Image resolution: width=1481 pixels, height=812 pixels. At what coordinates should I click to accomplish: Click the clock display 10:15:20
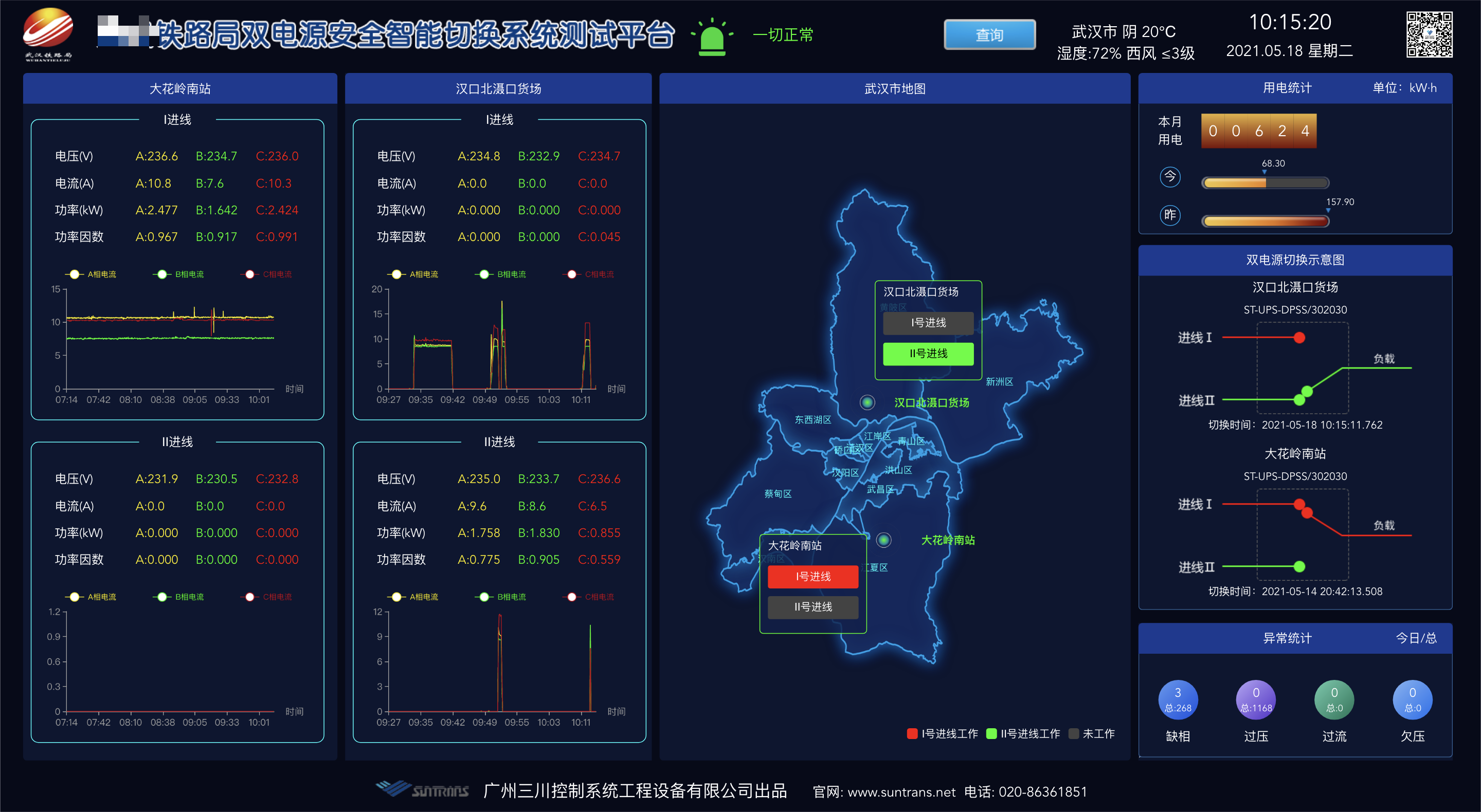pos(1290,22)
